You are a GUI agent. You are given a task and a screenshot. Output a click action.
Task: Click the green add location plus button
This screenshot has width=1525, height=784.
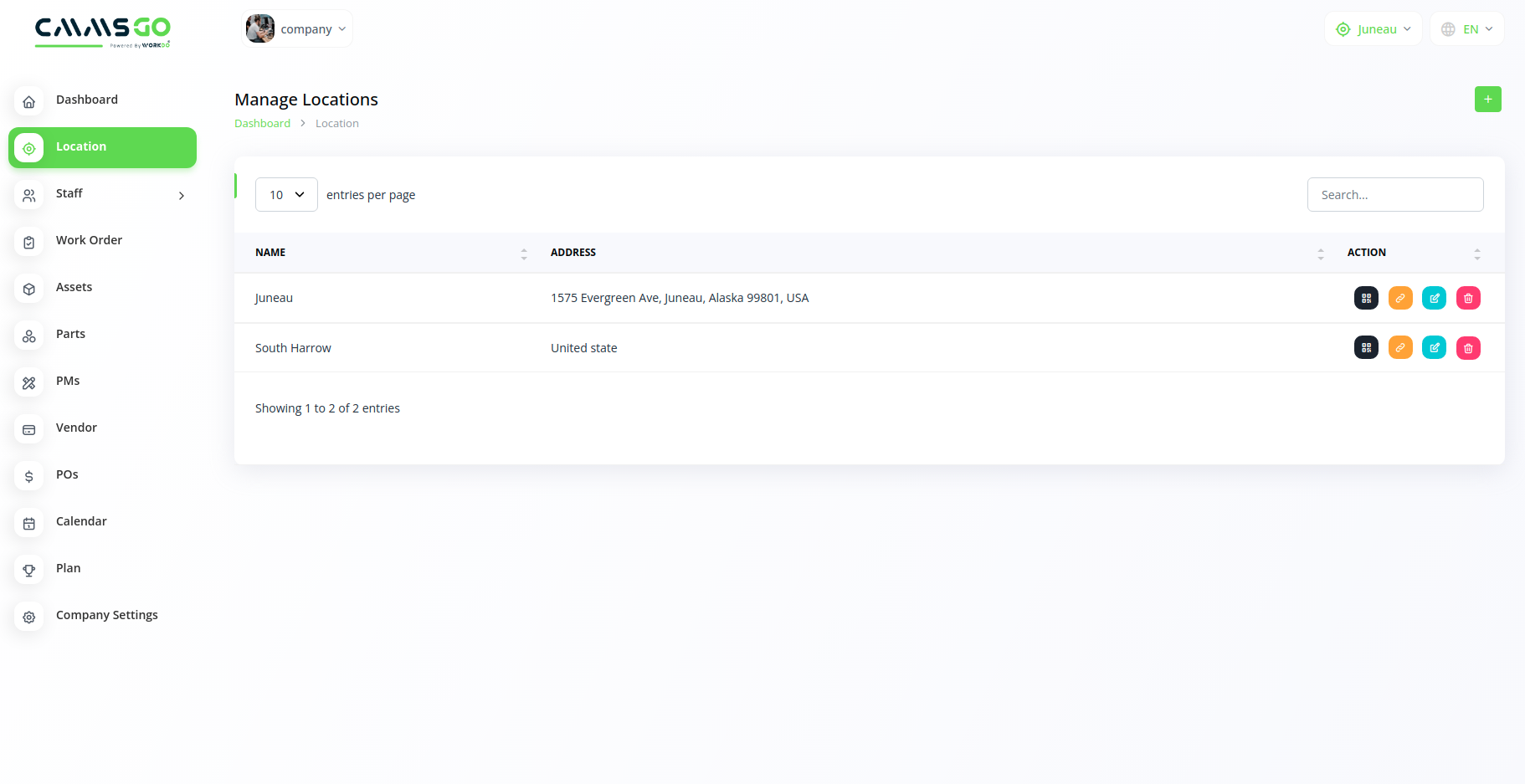pos(1487,100)
